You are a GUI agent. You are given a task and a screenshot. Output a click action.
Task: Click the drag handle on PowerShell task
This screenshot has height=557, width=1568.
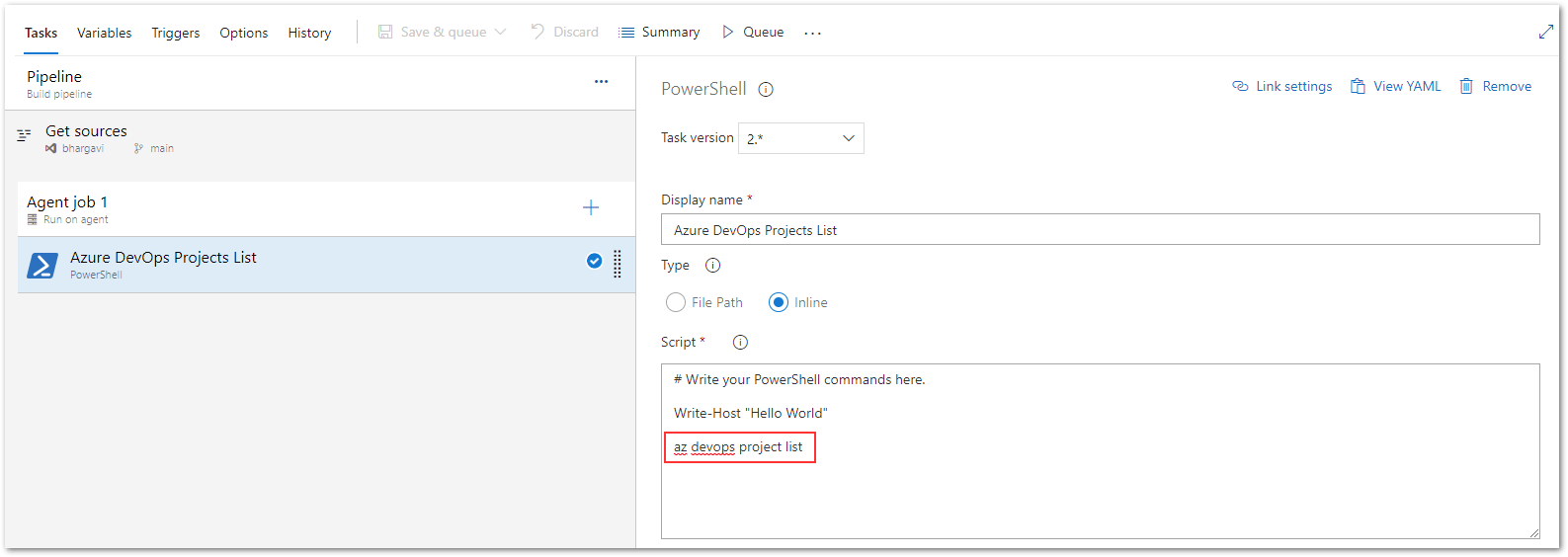click(x=618, y=264)
